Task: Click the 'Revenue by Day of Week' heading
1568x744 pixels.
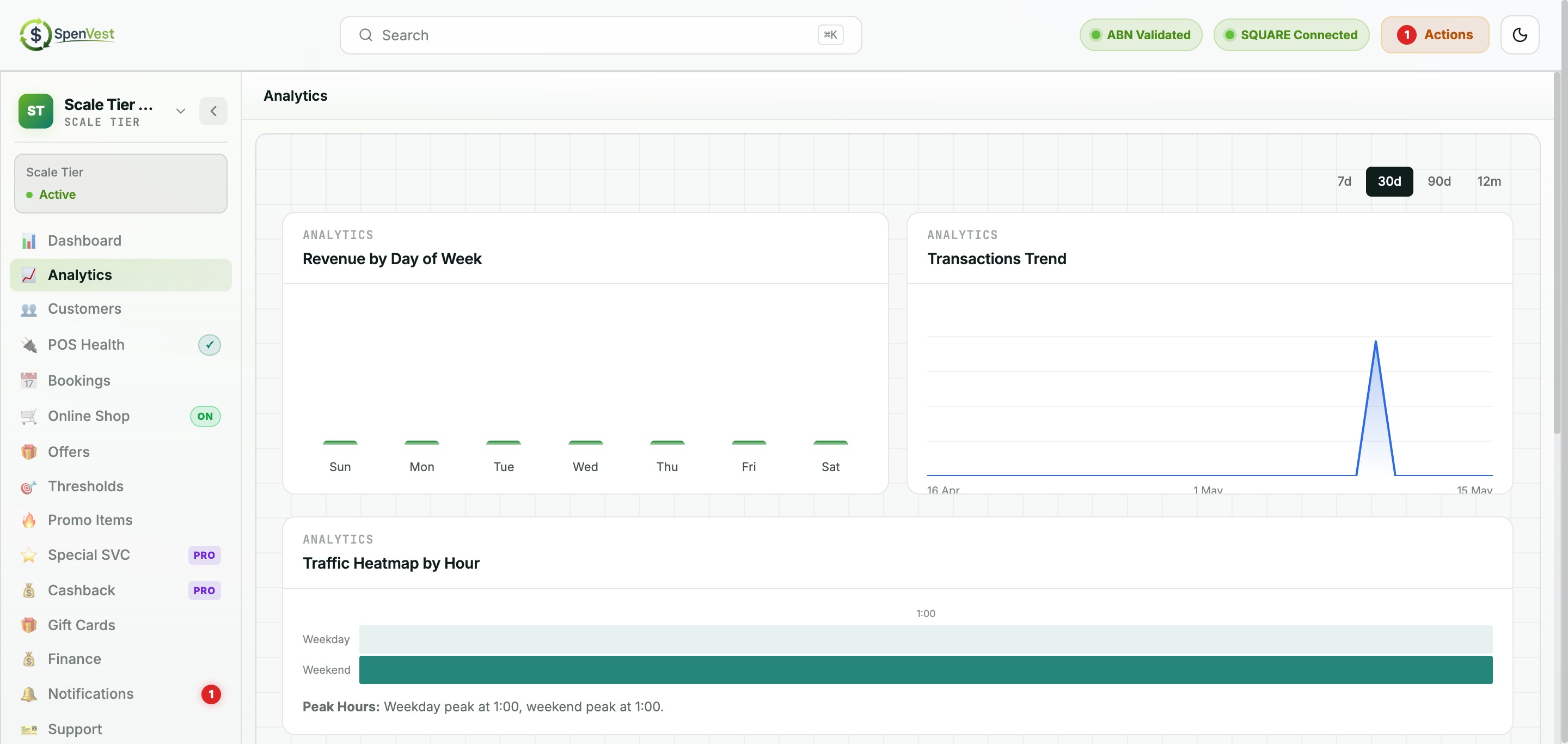Action: (392, 259)
